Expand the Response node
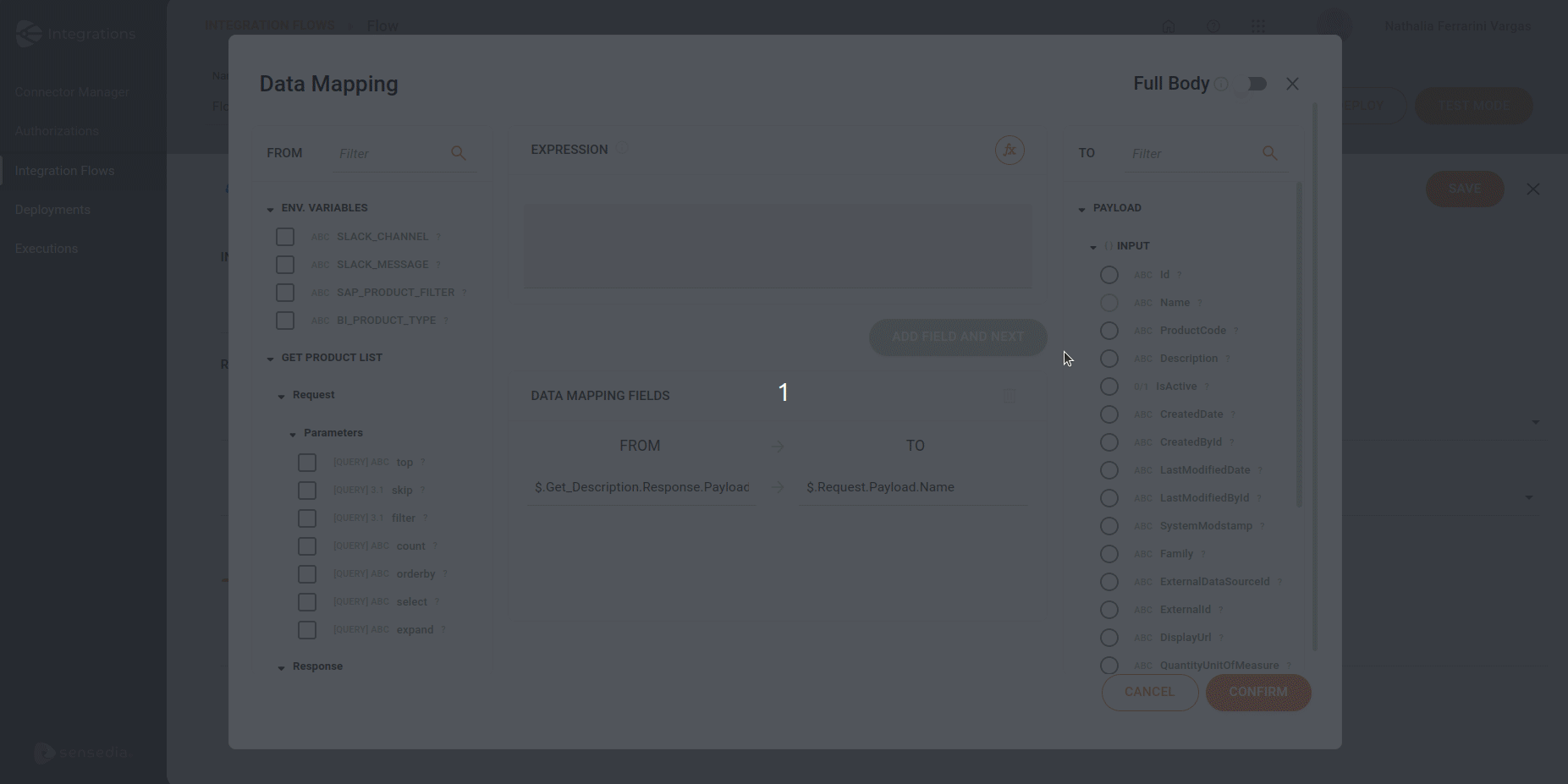 click(x=281, y=667)
